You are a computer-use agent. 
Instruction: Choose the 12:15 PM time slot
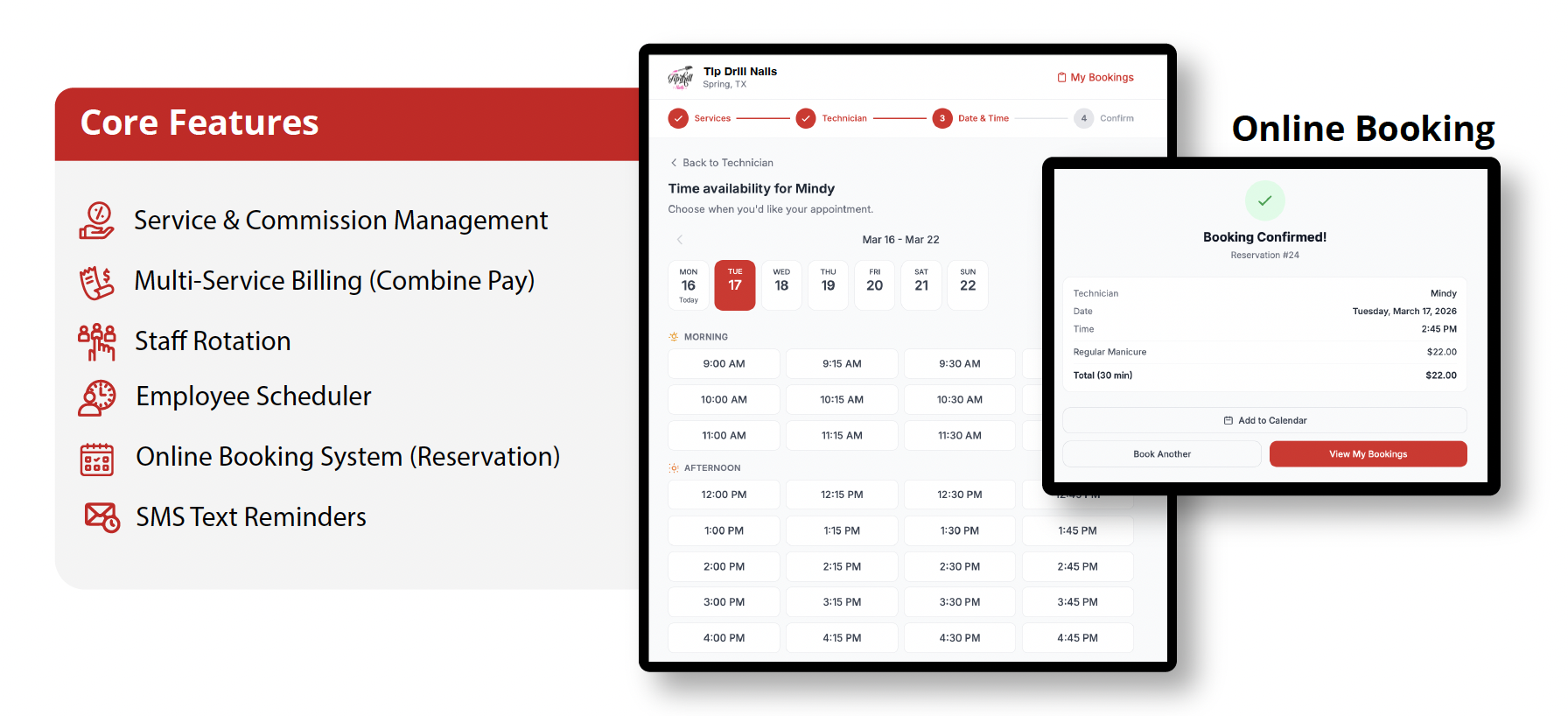tap(842, 495)
